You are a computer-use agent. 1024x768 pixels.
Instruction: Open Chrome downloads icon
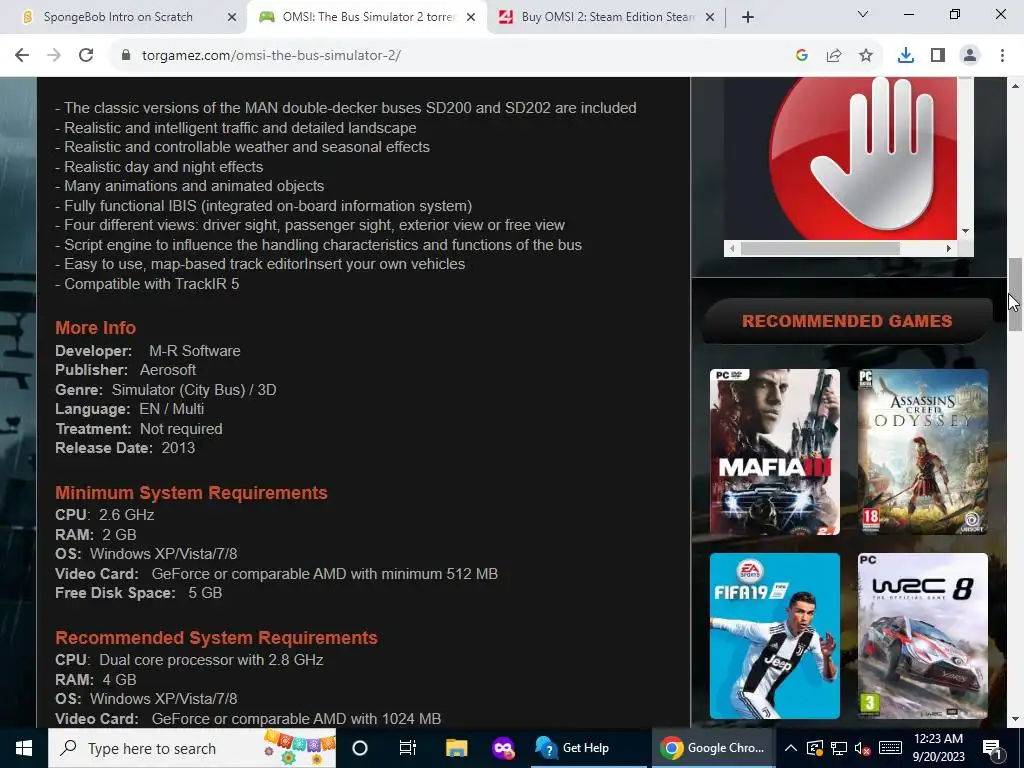(x=906, y=56)
